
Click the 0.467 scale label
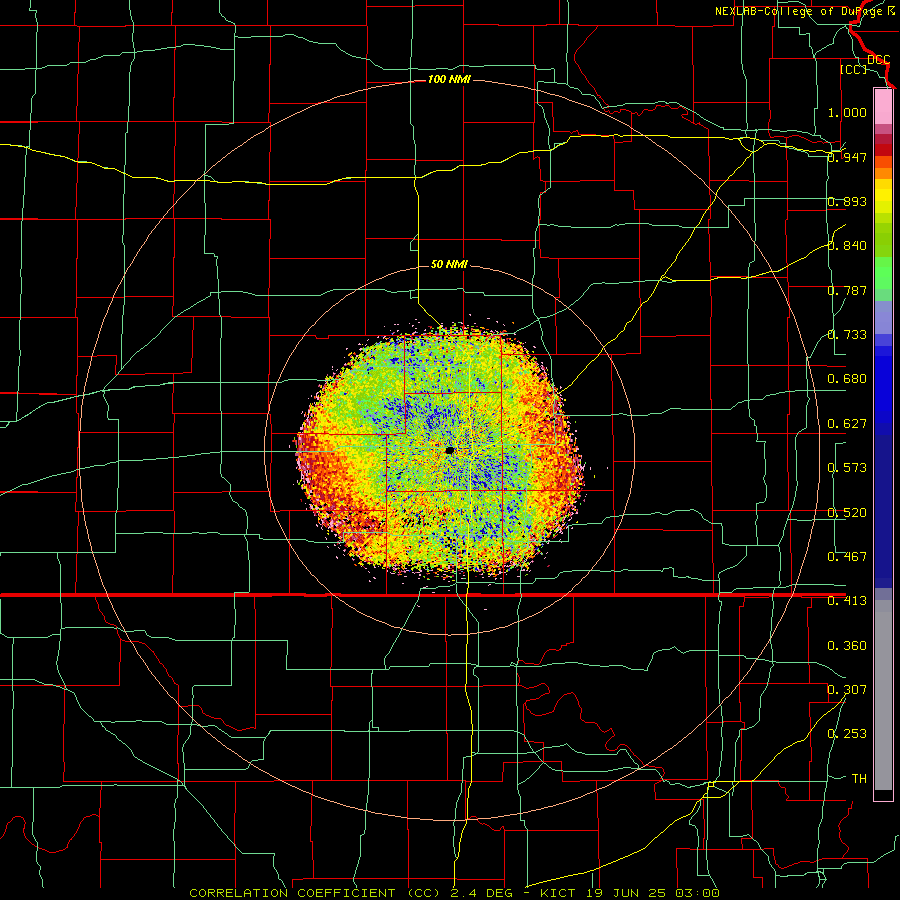847,557
